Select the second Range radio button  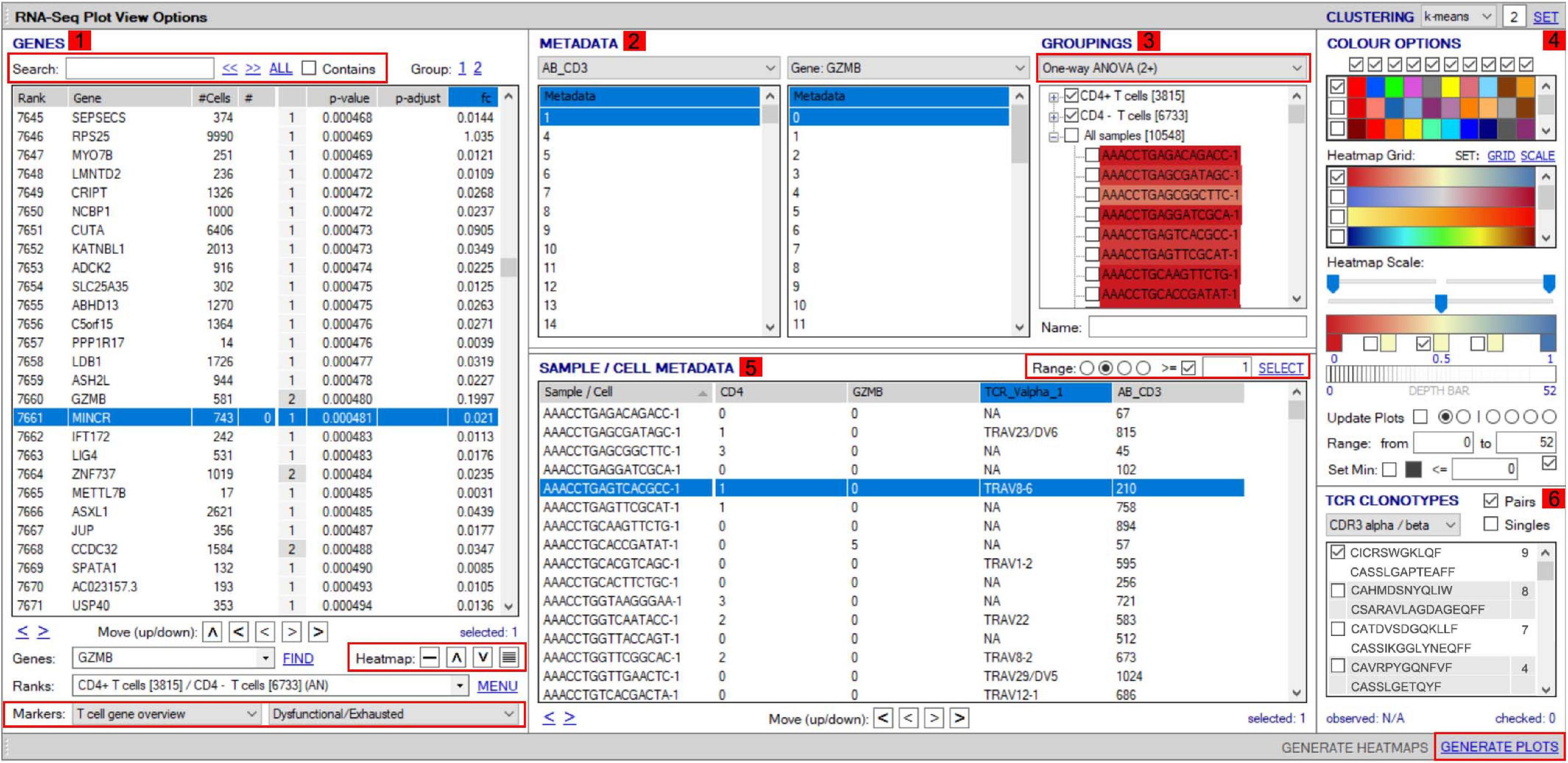click(x=1105, y=368)
